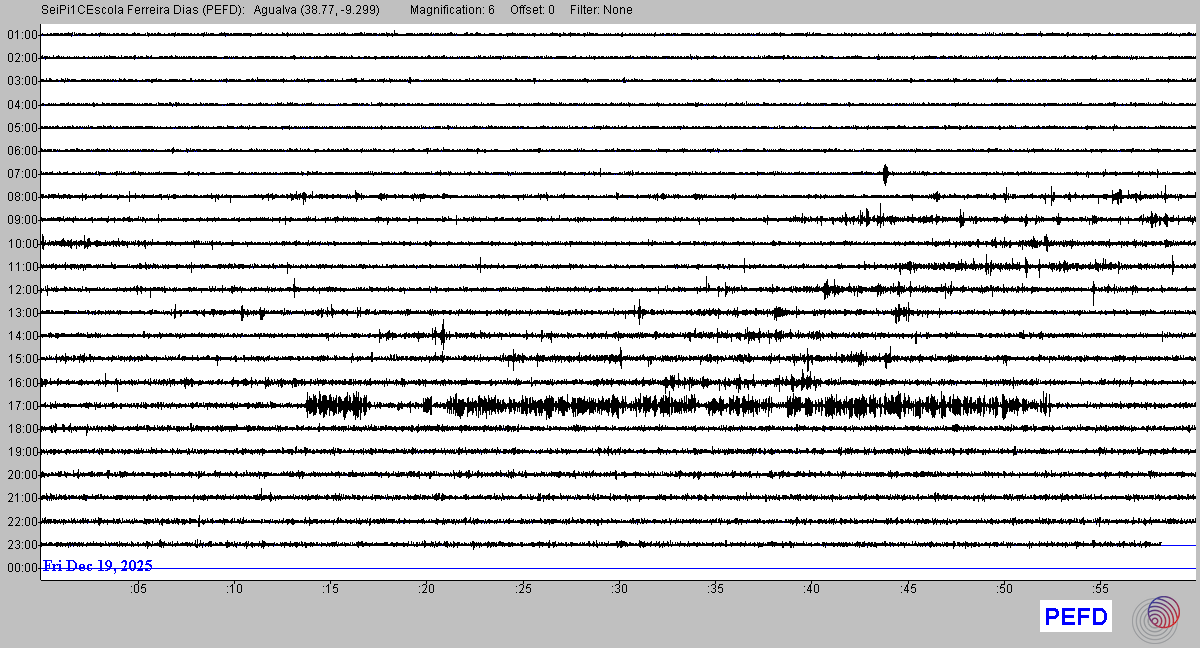1200x648 pixels.
Task: Click the 'Magnification: 6' header text
Action: click(x=452, y=10)
